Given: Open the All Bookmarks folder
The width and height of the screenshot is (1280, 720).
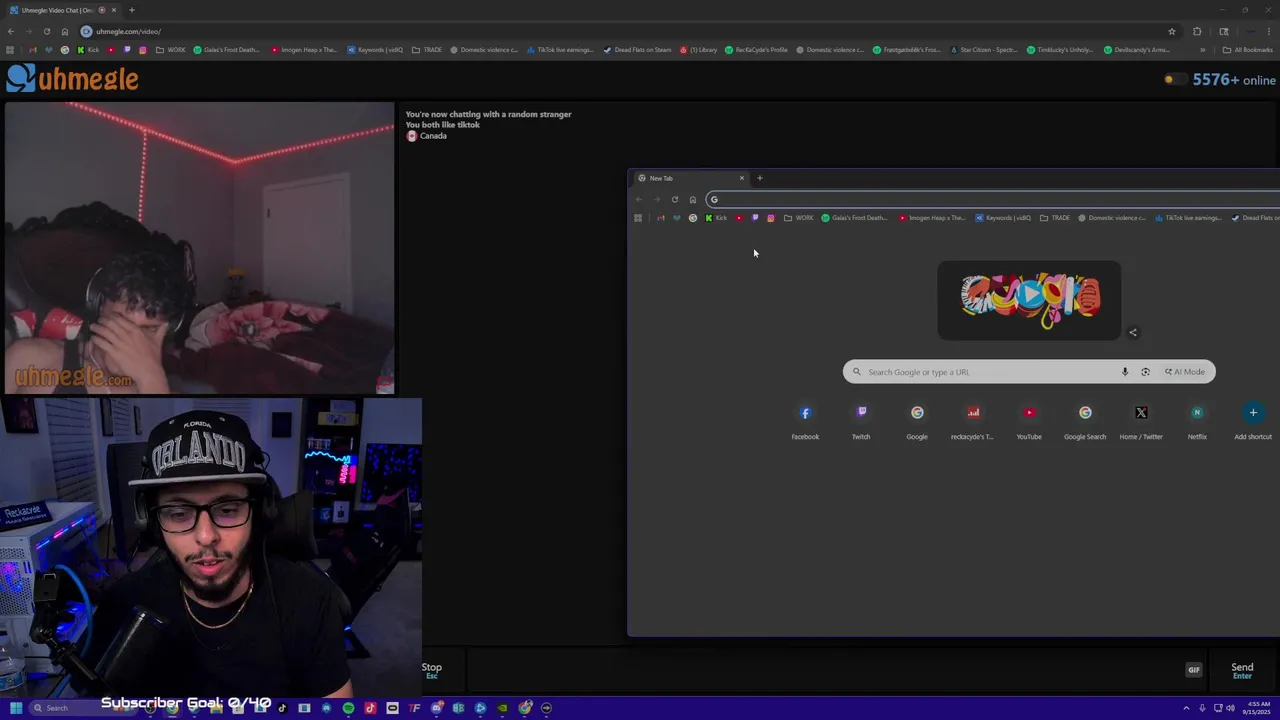Looking at the screenshot, I should 1248,50.
